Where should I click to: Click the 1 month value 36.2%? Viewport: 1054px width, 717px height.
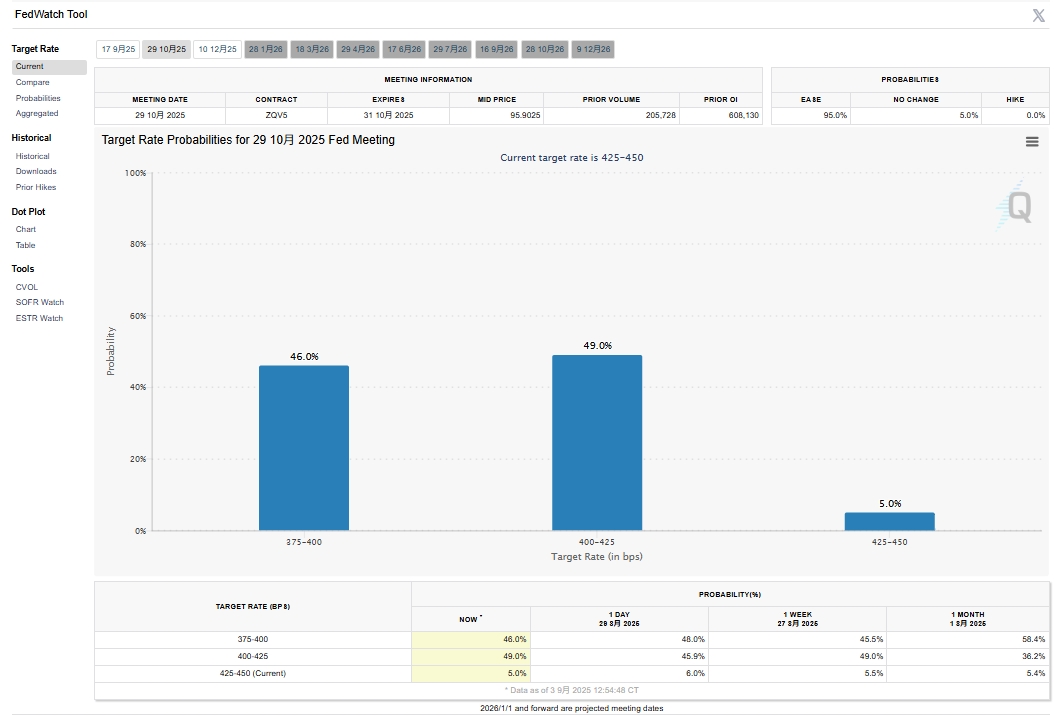(x=1034, y=657)
